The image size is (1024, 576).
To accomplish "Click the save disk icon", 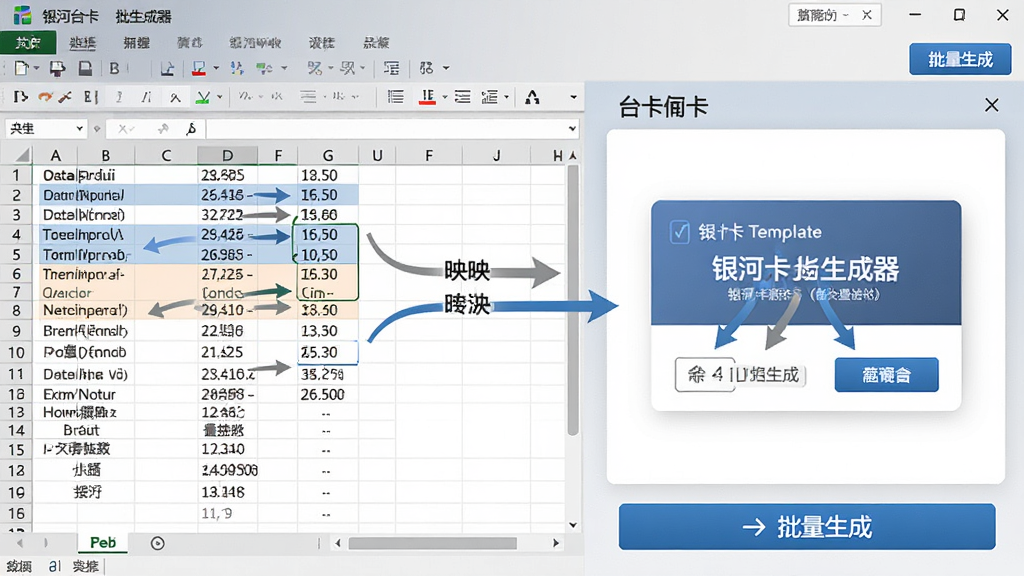I will coord(85,68).
